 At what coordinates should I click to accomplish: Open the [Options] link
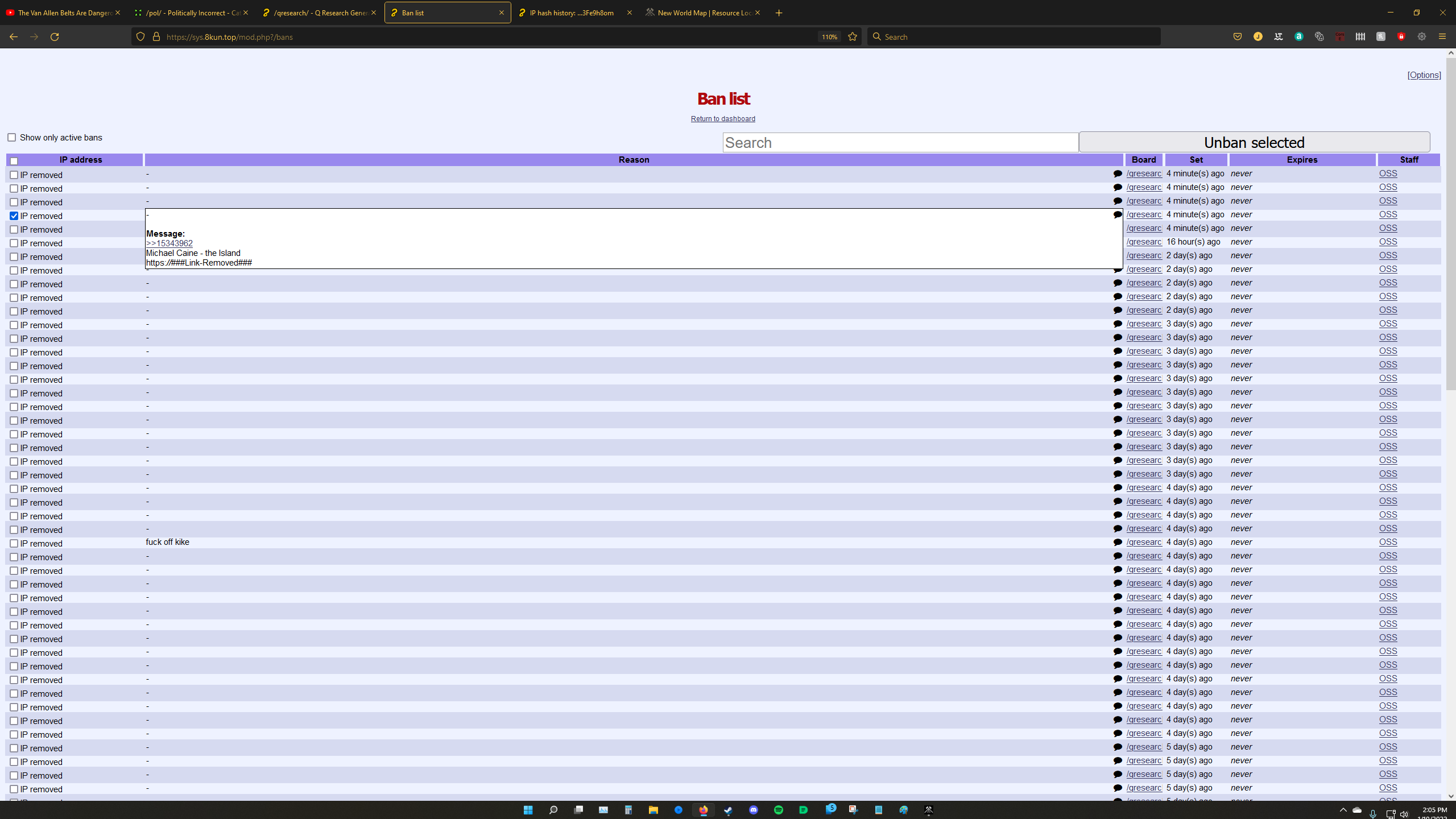tap(1424, 75)
